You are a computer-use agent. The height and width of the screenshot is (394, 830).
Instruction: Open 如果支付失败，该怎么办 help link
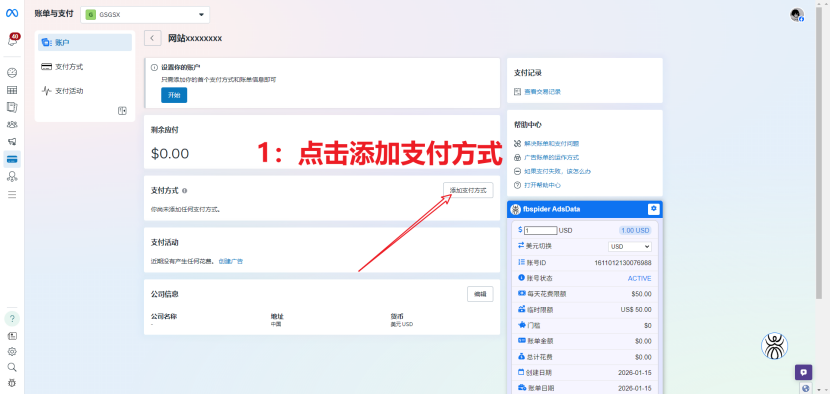click(x=557, y=171)
